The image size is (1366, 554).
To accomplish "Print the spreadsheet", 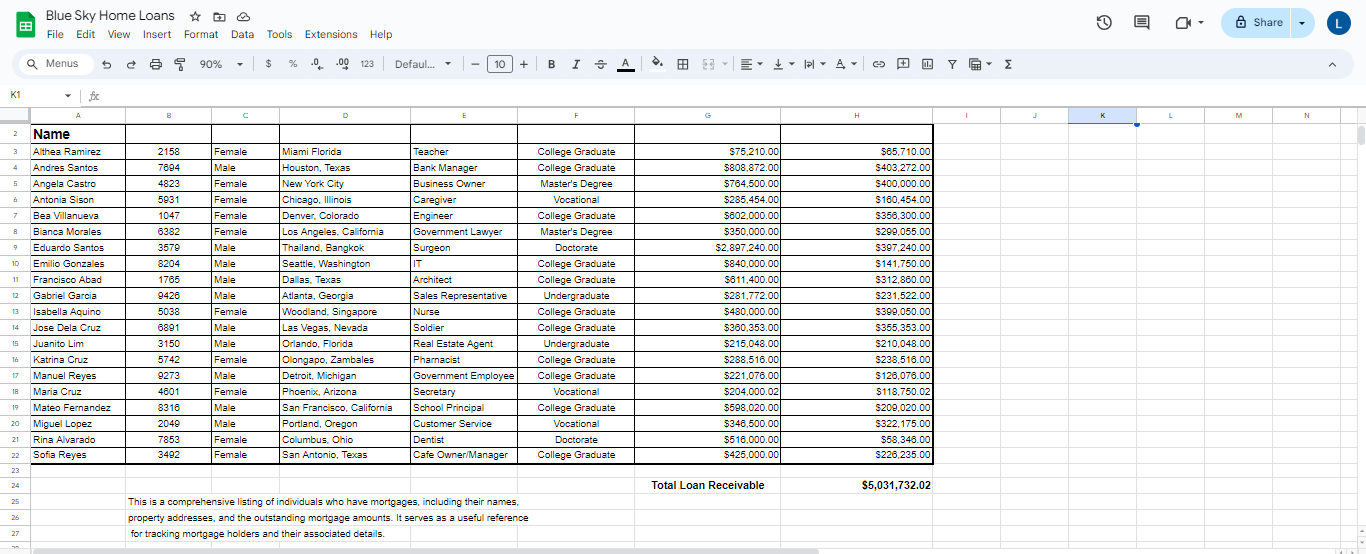I will [x=155, y=64].
